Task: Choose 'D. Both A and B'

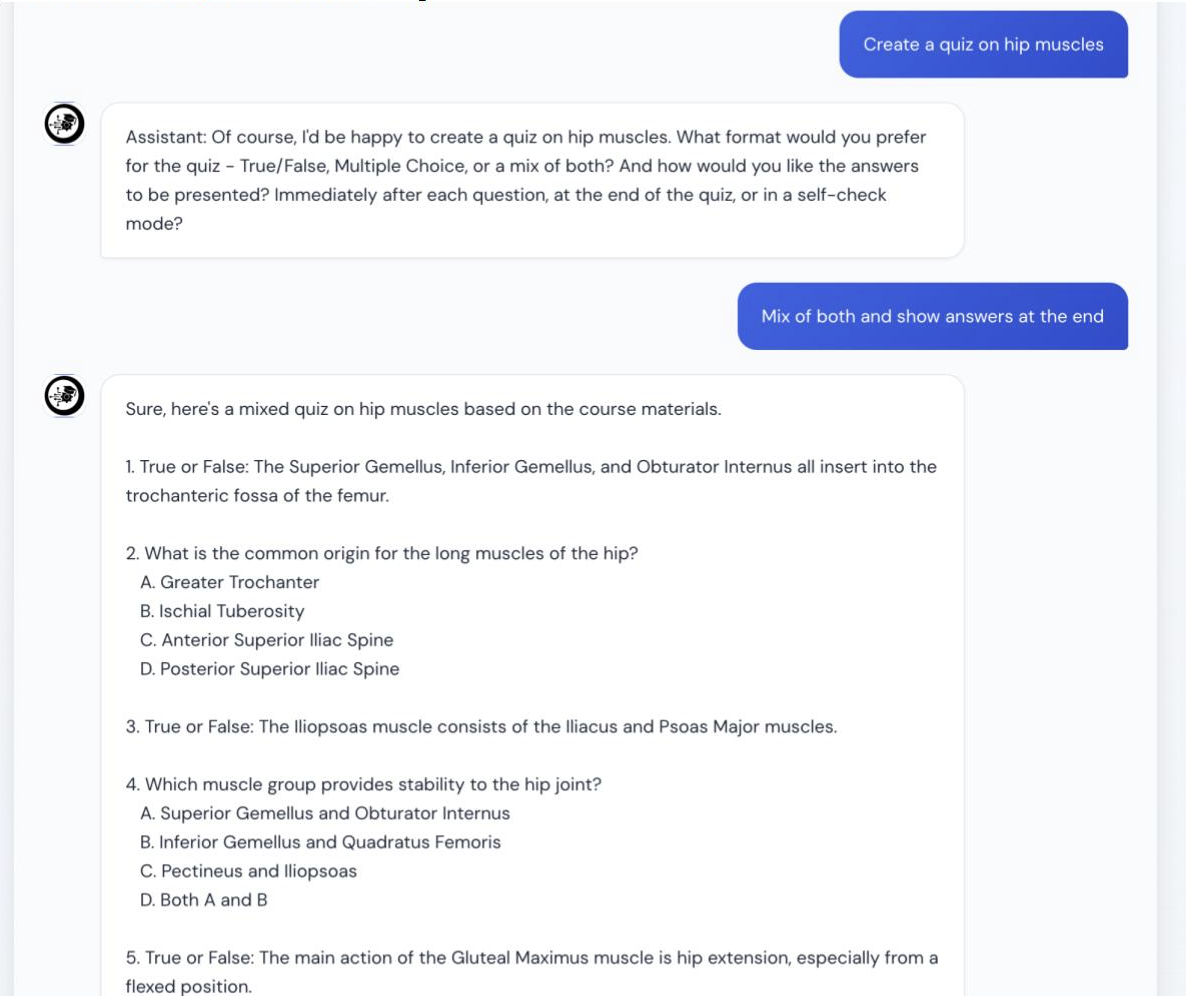Action: coord(204,900)
